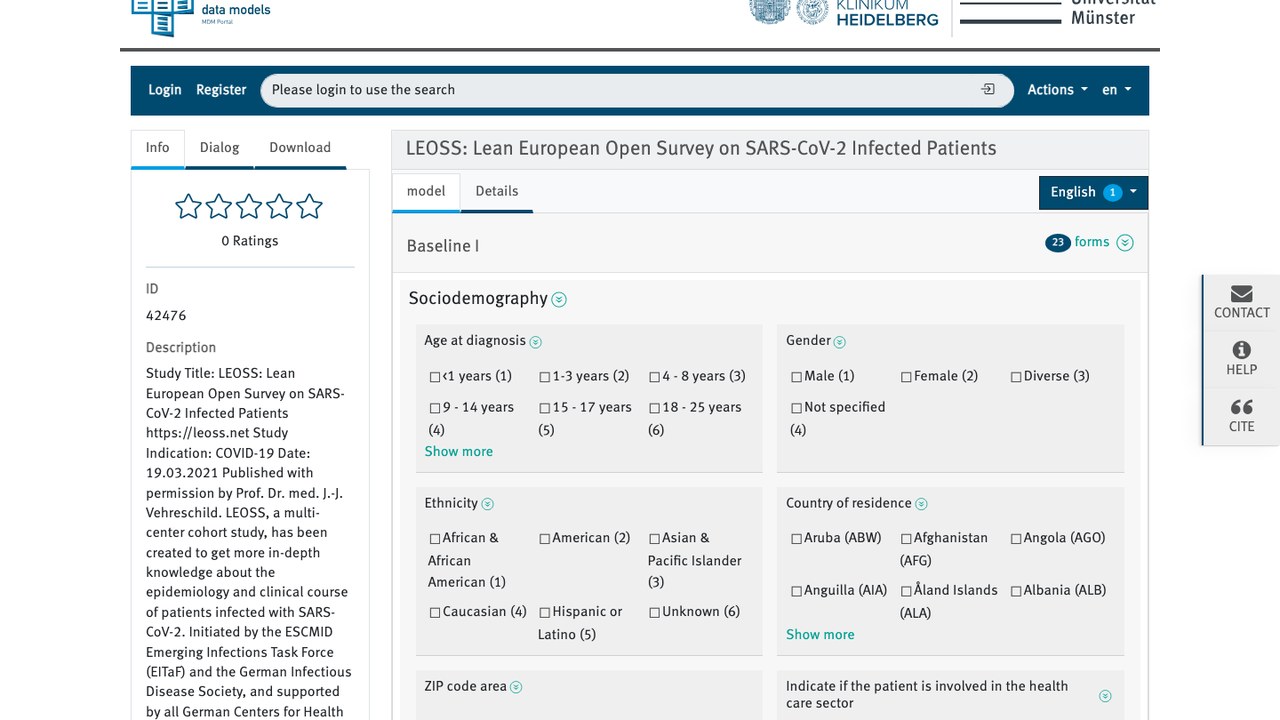Select the model tab
The image size is (1280, 720).
[426, 191]
